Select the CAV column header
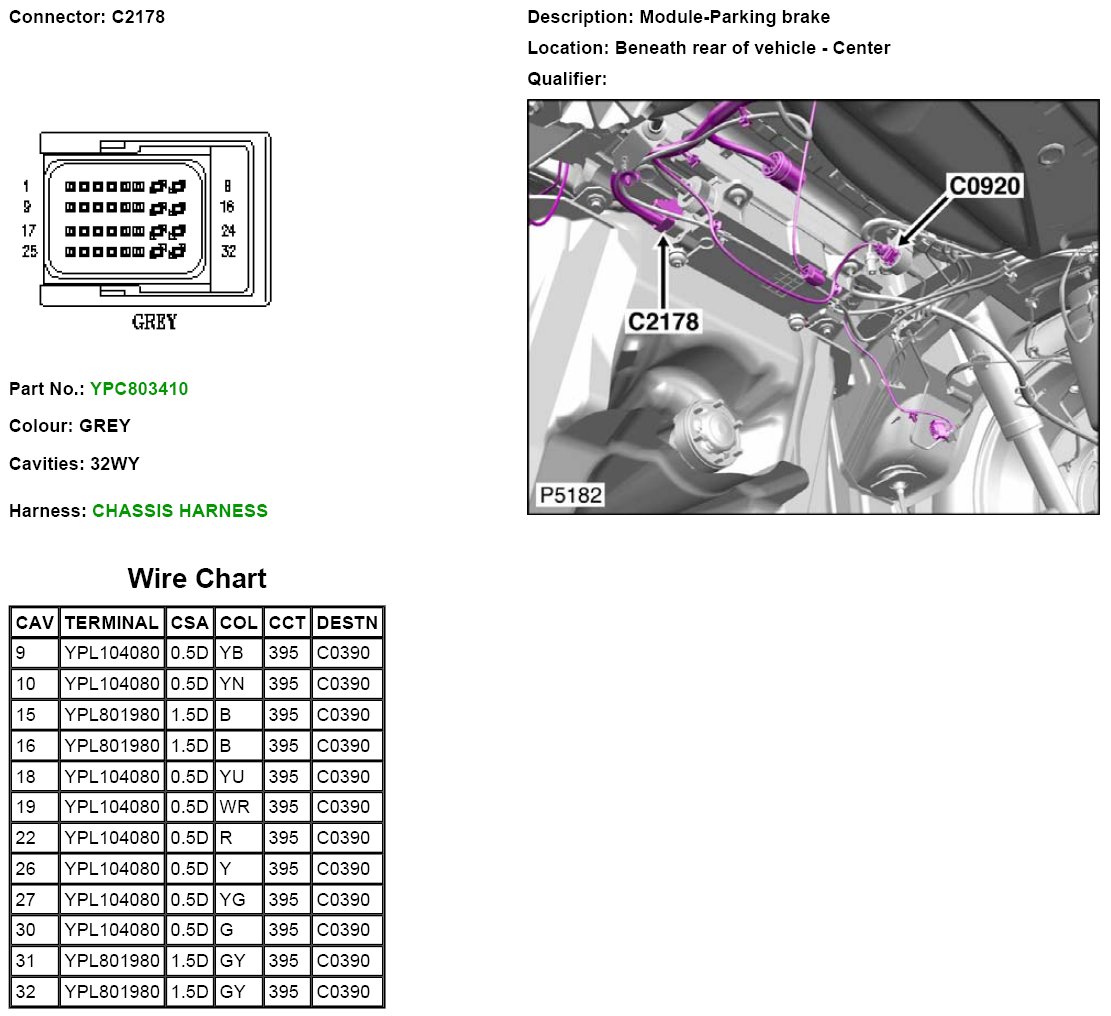 (x=34, y=623)
